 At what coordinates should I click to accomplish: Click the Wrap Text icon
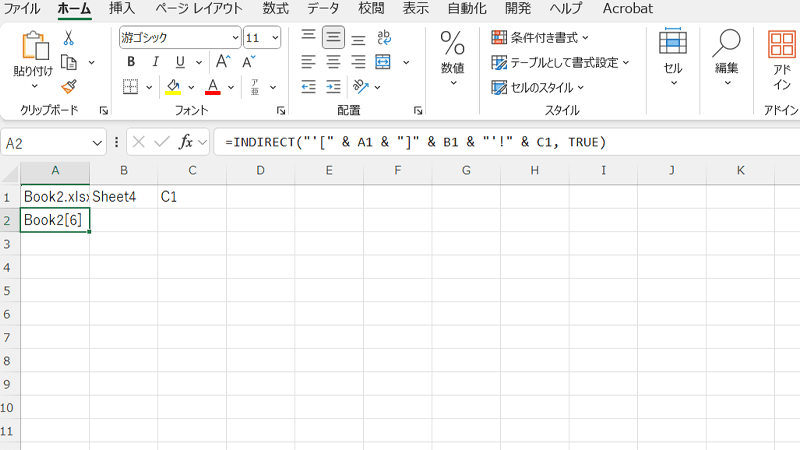click(x=384, y=37)
